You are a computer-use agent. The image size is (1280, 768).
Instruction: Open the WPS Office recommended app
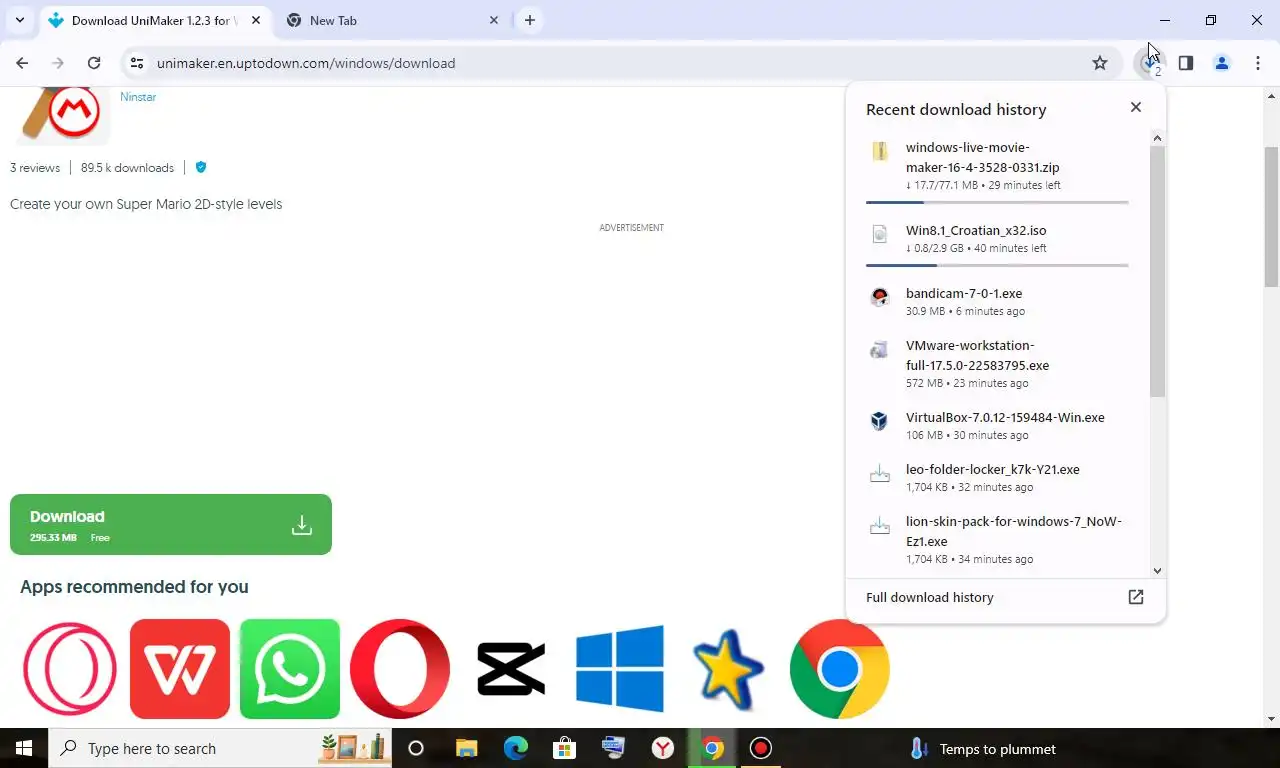click(x=180, y=669)
